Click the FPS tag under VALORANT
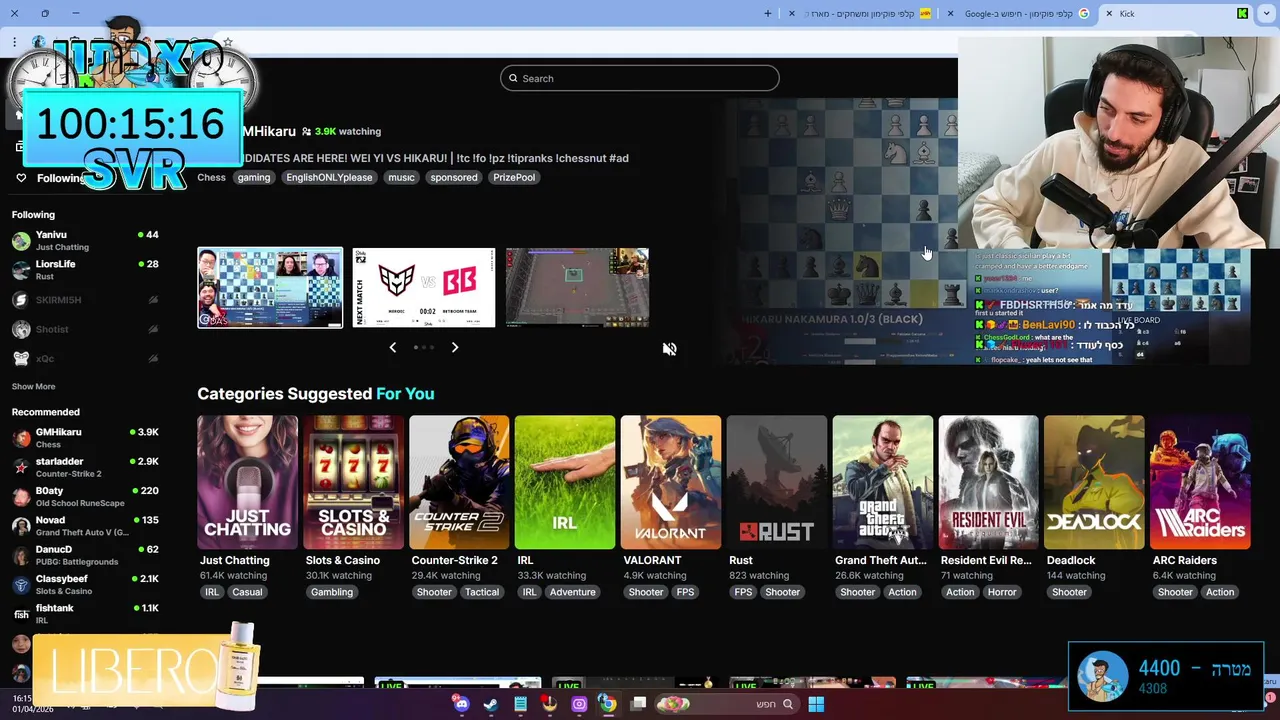This screenshot has width=1280, height=720. coord(685,592)
